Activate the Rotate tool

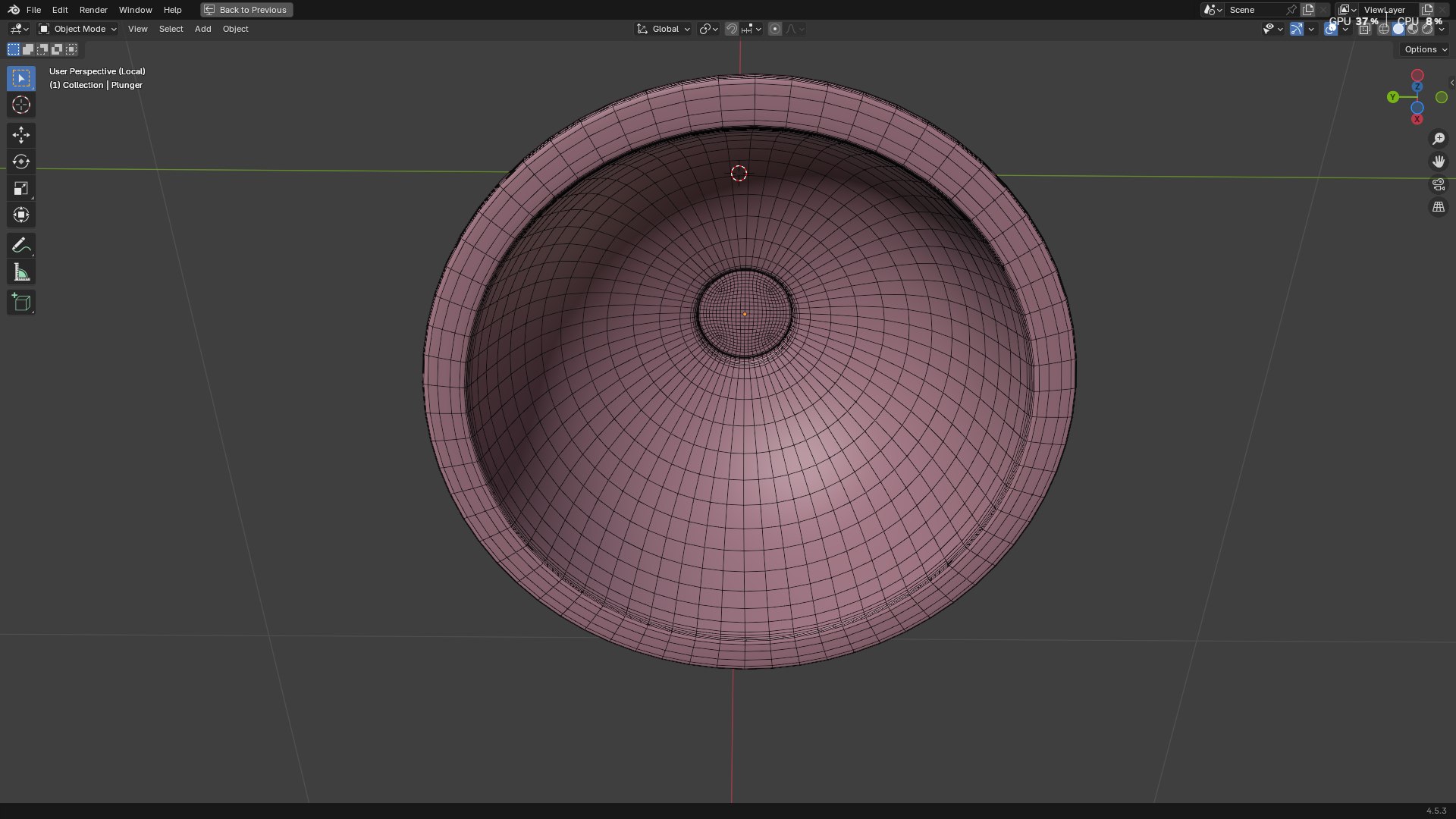(x=20, y=162)
